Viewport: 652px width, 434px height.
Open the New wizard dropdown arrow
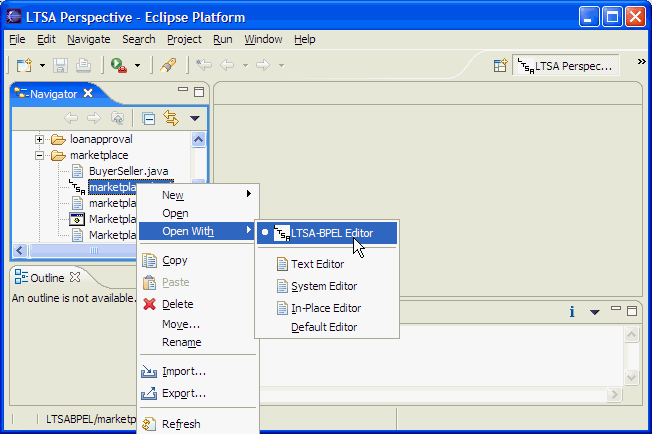click(x=42, y=65)
